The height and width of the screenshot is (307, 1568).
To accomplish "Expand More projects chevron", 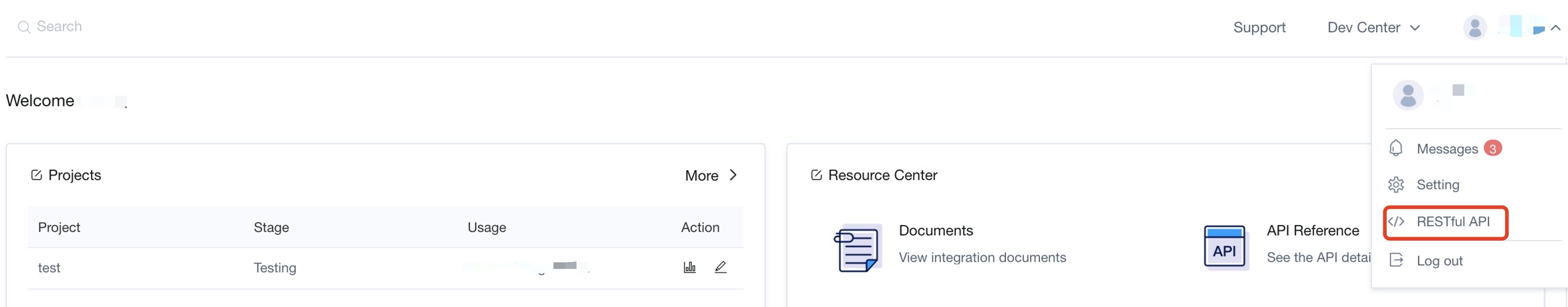I will point(733,175).
